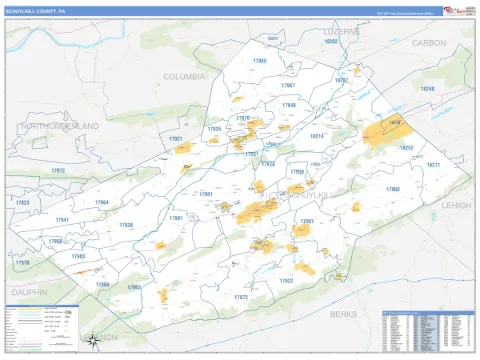The width and height of the screenshot is (480, 360).
Task: Select ZIP code label 17960
Action: pyautogui.click(x=393, y=189)
